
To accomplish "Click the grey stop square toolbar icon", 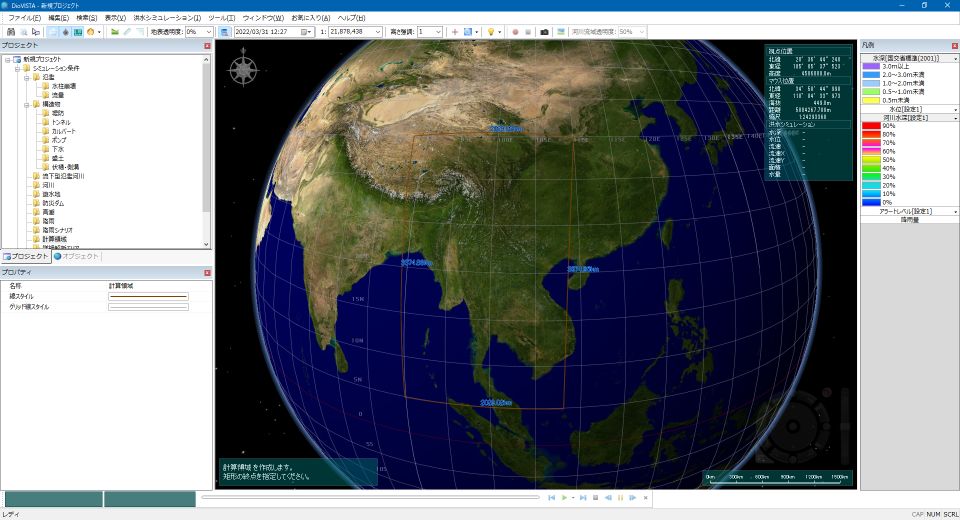I will coord(528,32).
